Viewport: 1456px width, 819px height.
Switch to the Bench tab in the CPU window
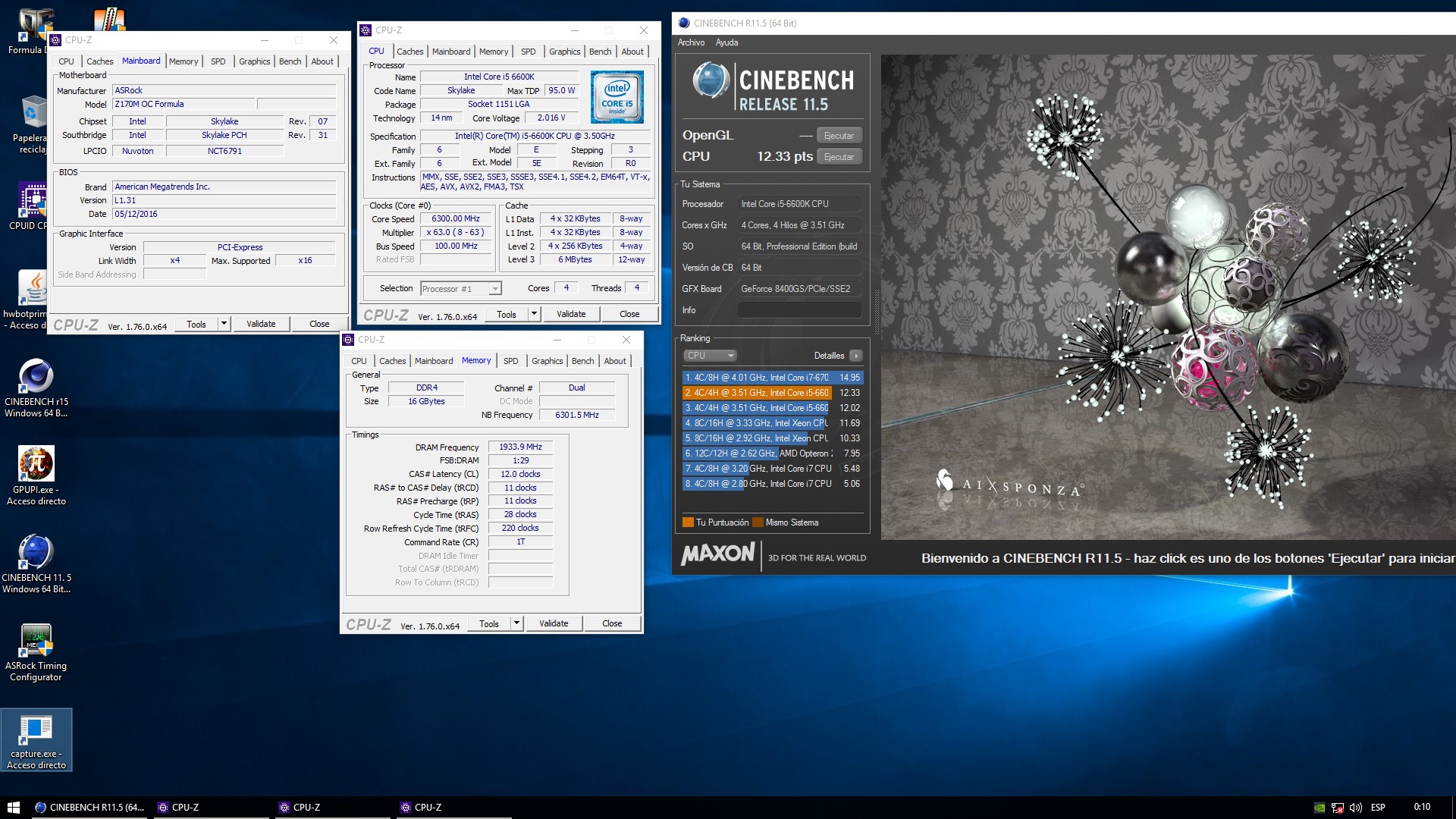pos(600,52)
